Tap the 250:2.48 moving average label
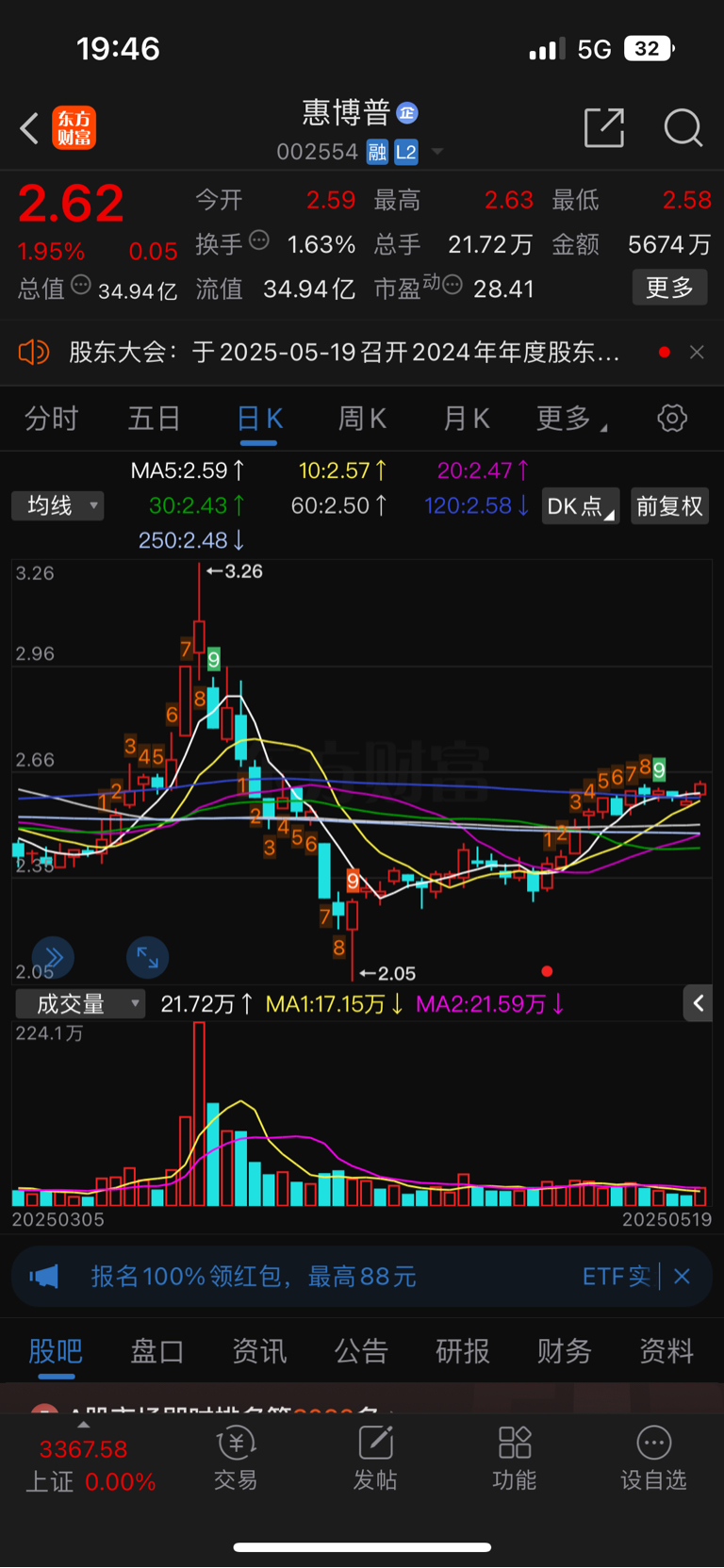This screenshot has width=724, height=1568. coord(192,541)
